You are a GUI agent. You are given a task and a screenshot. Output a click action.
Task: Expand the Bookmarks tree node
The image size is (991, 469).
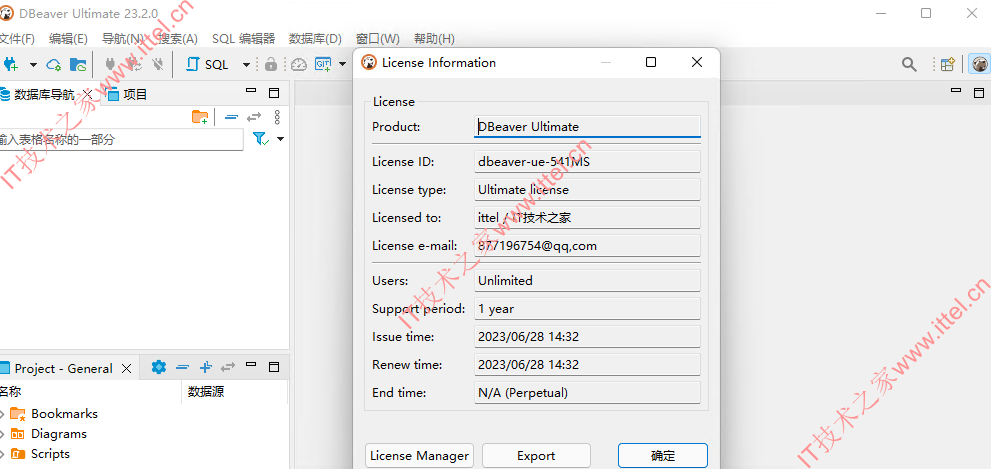[2, 415]
